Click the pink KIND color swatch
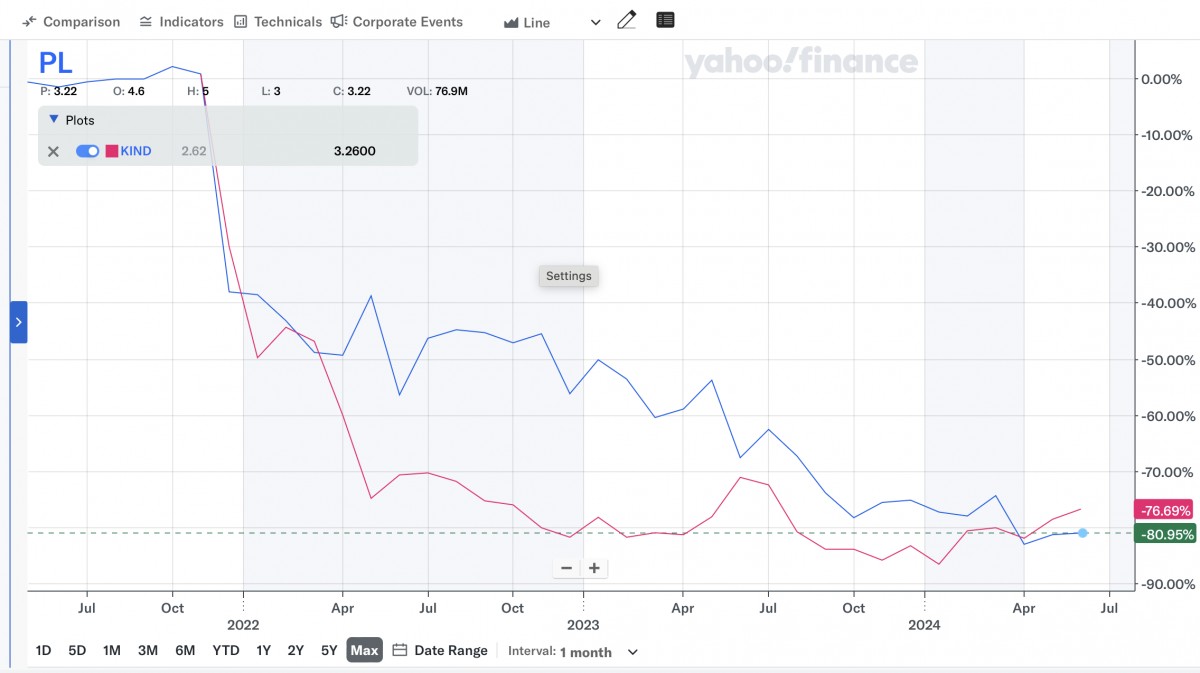The width and height of the screenshot is (1200, 673). [112, 151]
